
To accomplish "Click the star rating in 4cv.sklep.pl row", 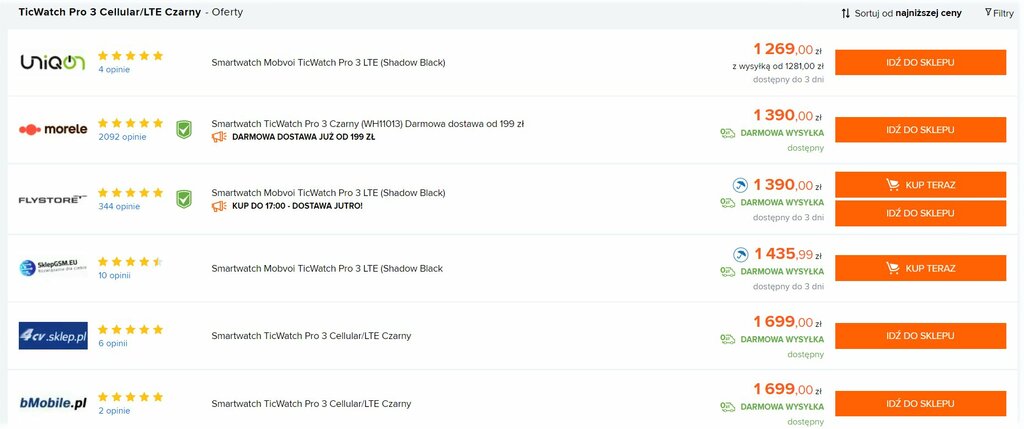I will [x=131, y=330].
